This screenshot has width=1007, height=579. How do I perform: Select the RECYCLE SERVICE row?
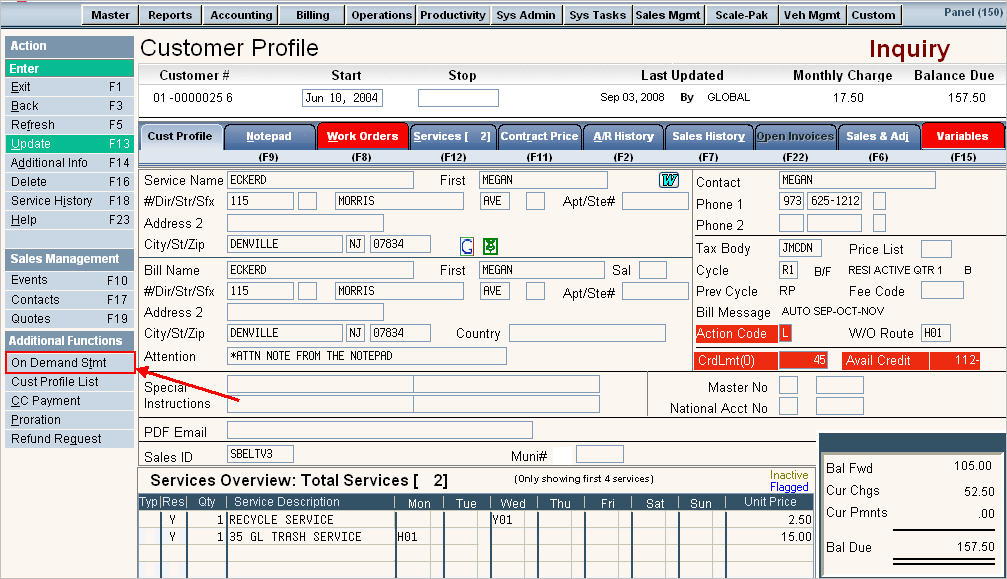(476, 519)
